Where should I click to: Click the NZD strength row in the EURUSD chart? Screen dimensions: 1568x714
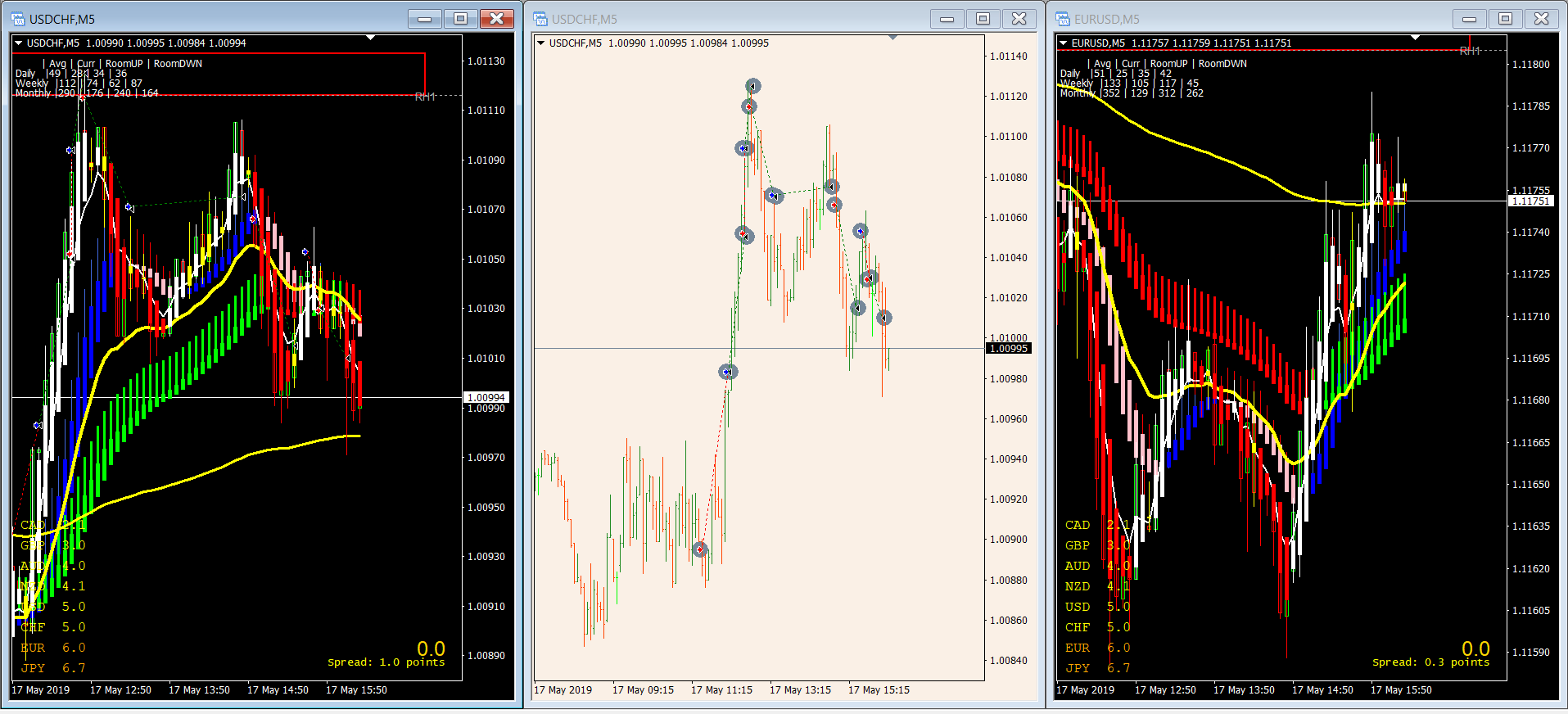point(1097,586)
